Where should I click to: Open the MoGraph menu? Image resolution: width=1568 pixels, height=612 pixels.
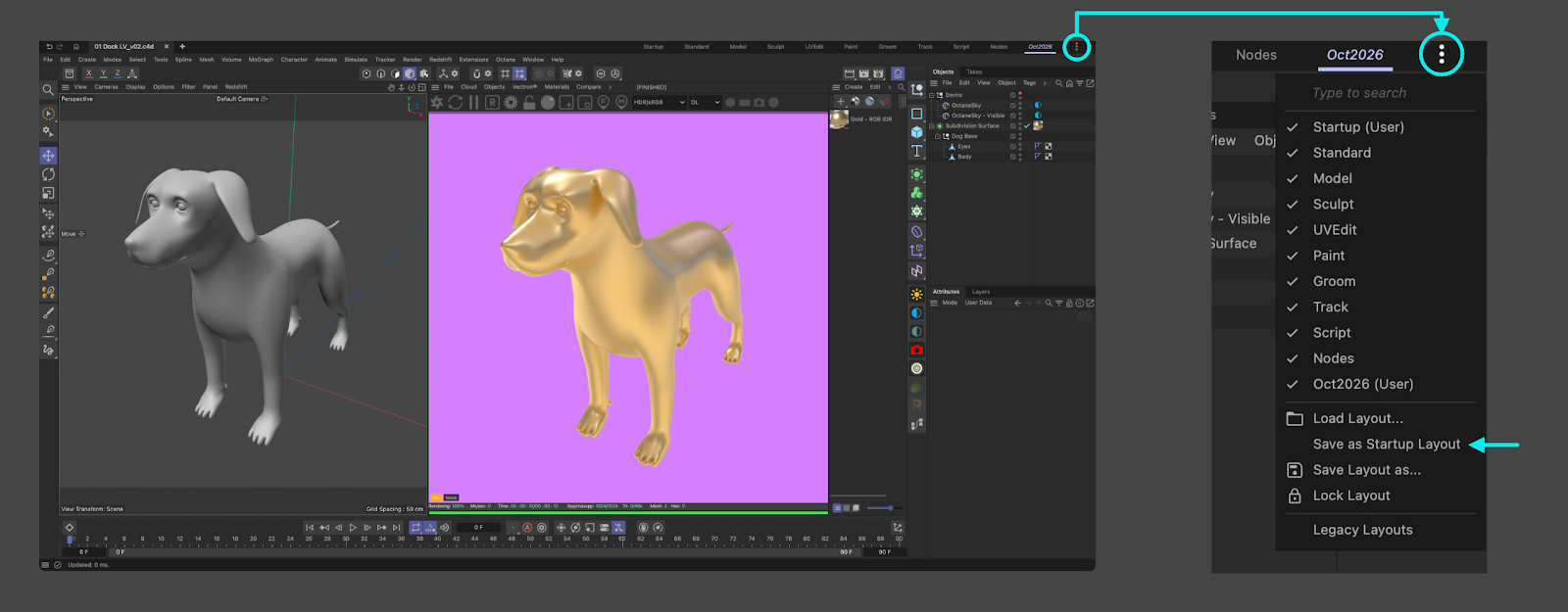pyautogui.click(x=261, y=60)
